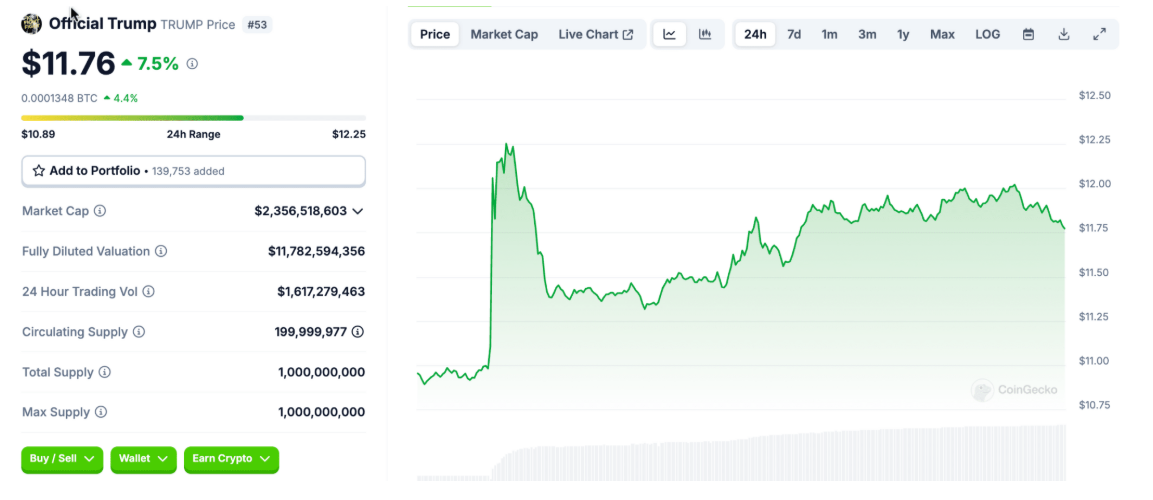Viewport: 1153px width, 500px height.
Task: Expand Market Cap details chevron
Action: pos(357,211)
